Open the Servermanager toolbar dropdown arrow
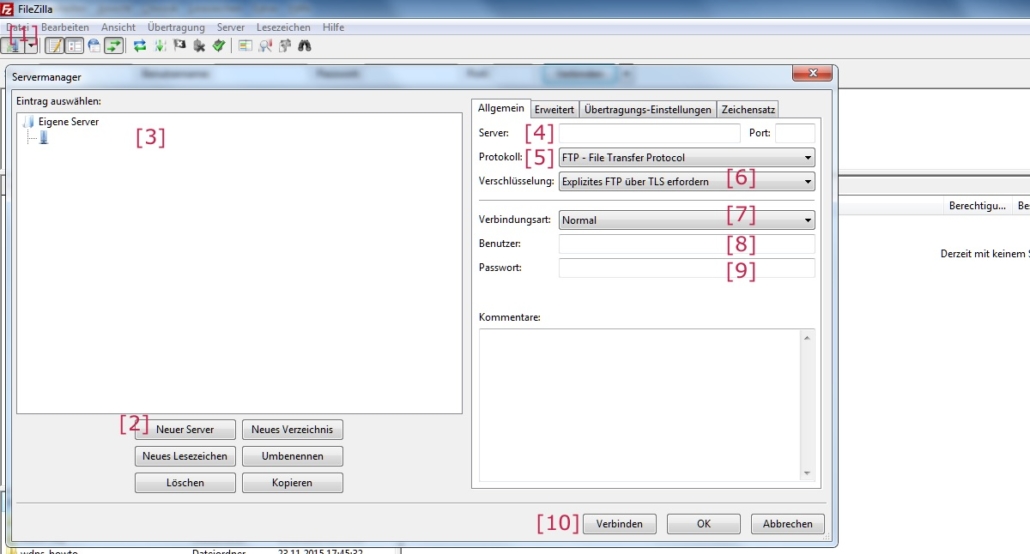The width and height of the screenshot is (1030, 554). tap(31, 46)
